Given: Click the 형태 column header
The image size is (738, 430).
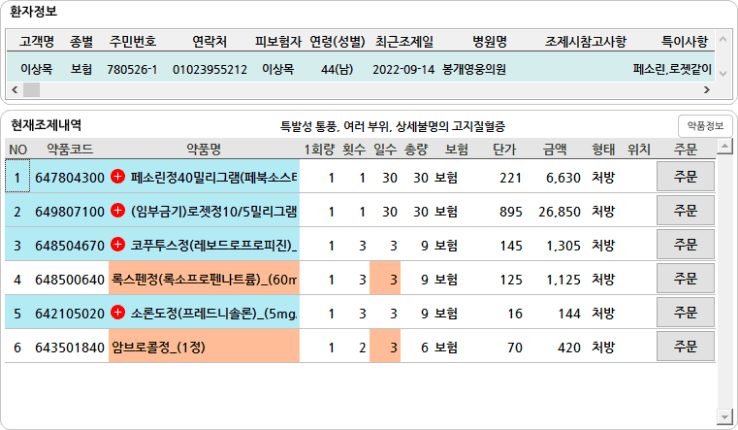Looking at the screenshot, I should tap(603, 149).
